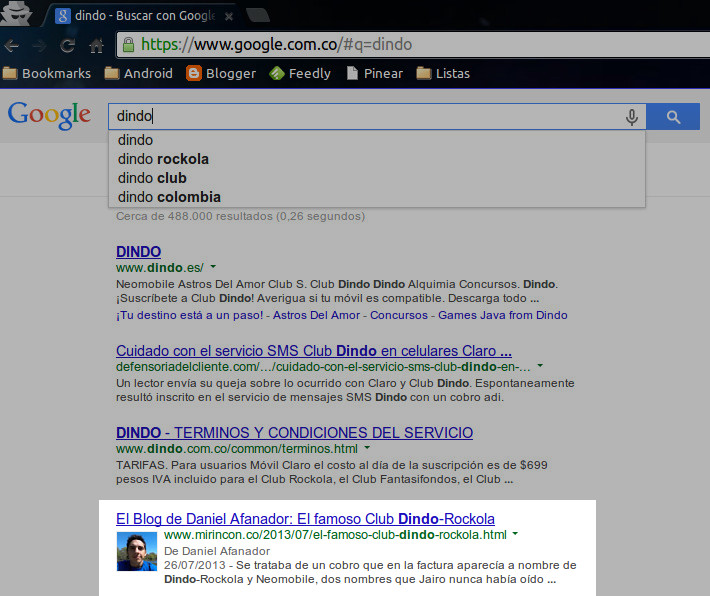Open the Concursos sitelink
The image size is (710, 596).
(x=399, y=315)
